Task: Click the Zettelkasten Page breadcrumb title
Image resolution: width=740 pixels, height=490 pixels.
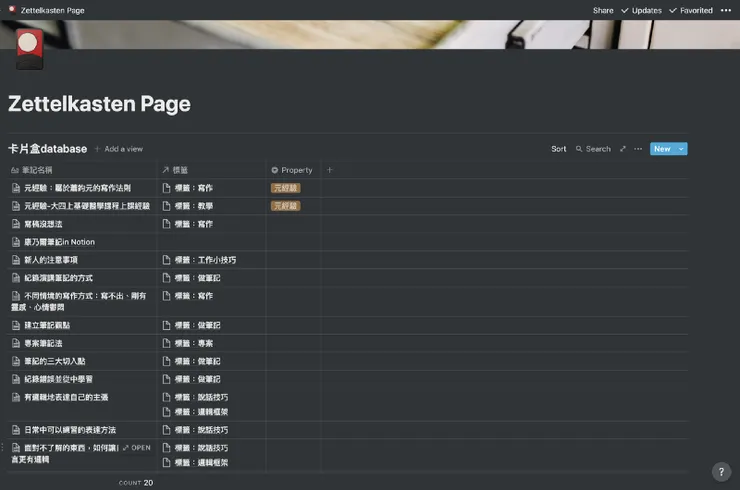Action: pos(52,10)
